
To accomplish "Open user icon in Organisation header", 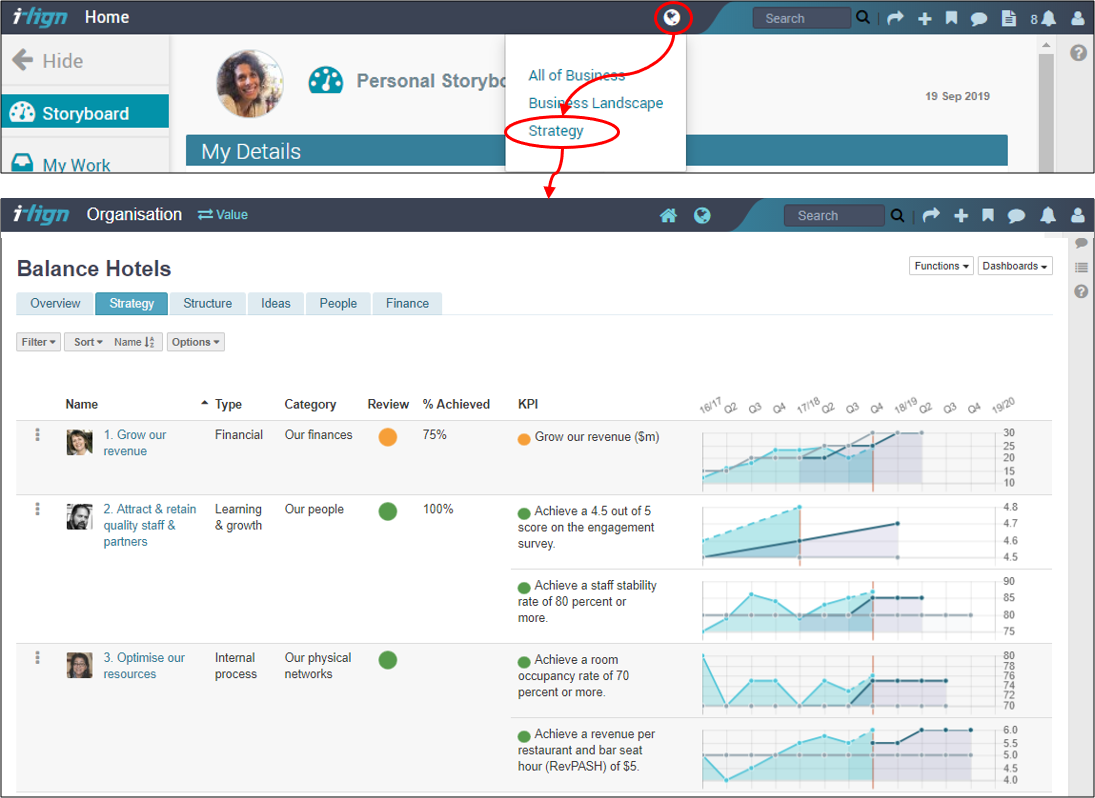I will click(x=1078, y=215).
